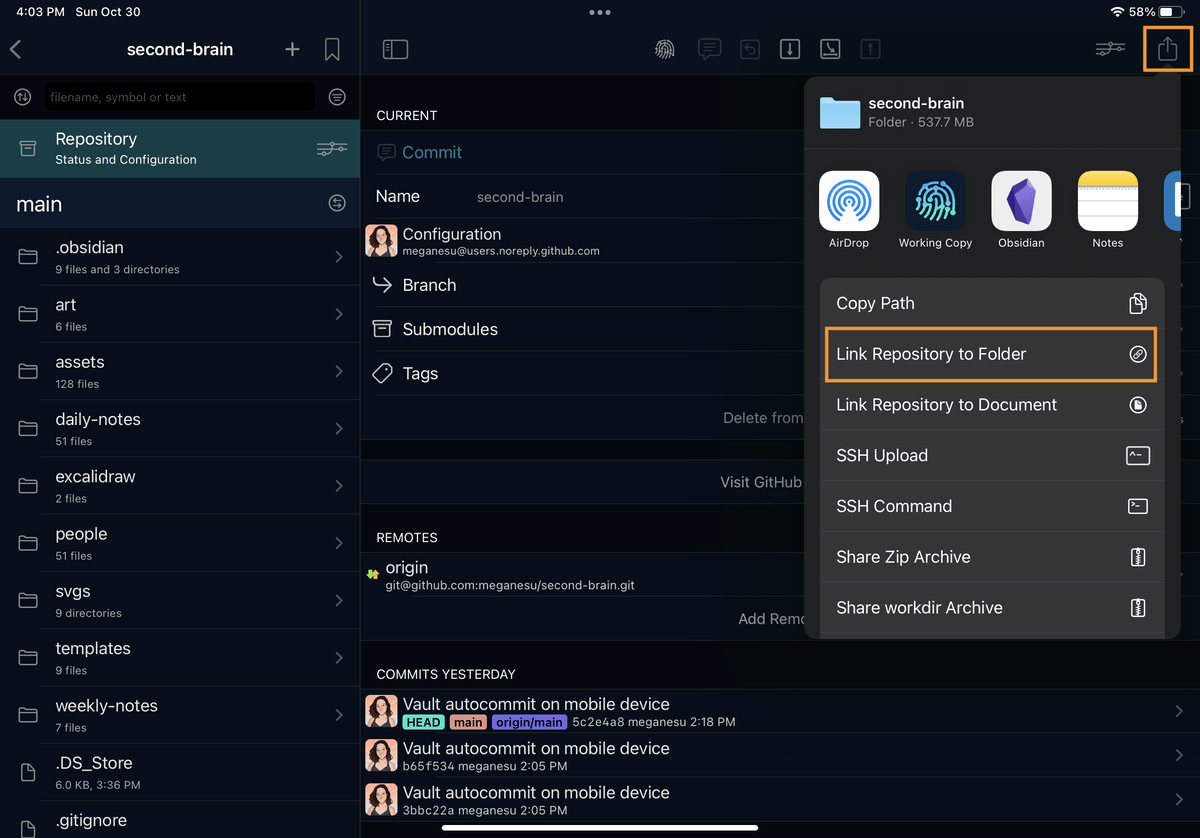Toggle sort order beside the search field
Viewport: 1200px width, 838px height.
tap(337, 97)
